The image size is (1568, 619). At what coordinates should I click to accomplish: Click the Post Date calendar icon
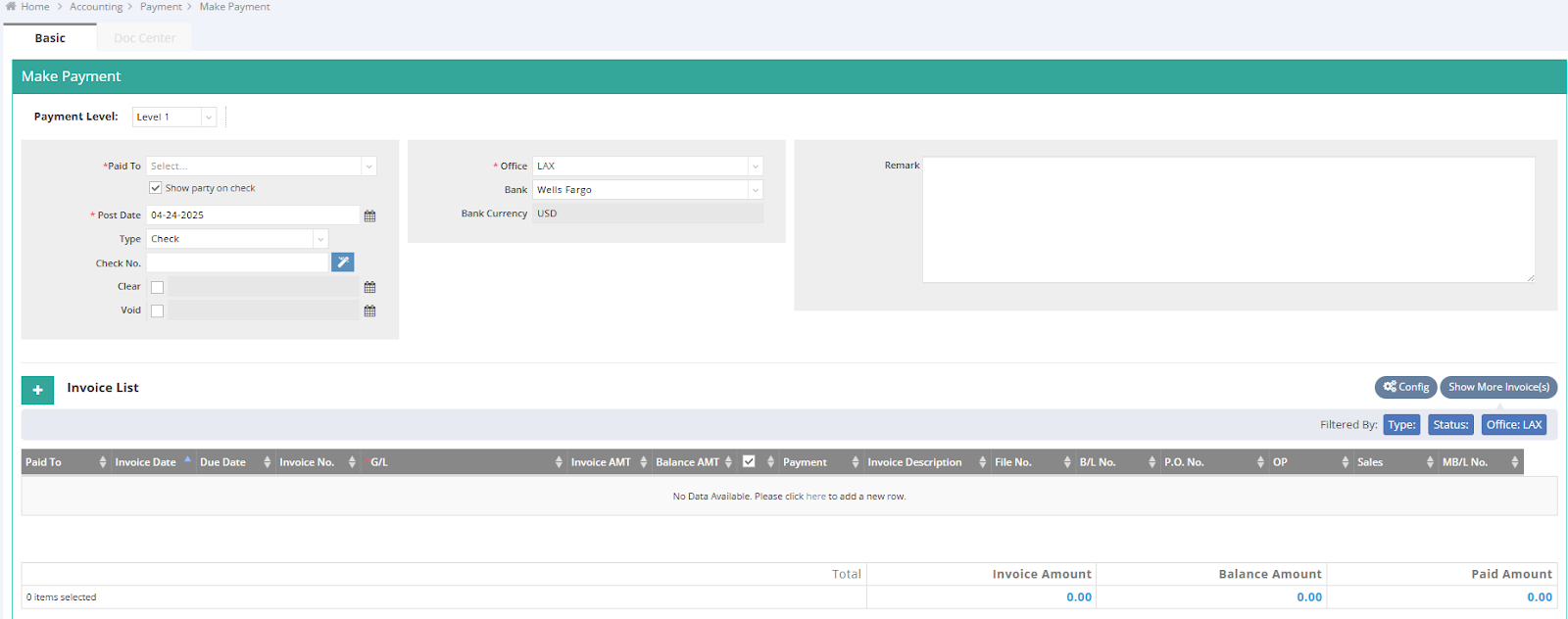coord(369,215)
